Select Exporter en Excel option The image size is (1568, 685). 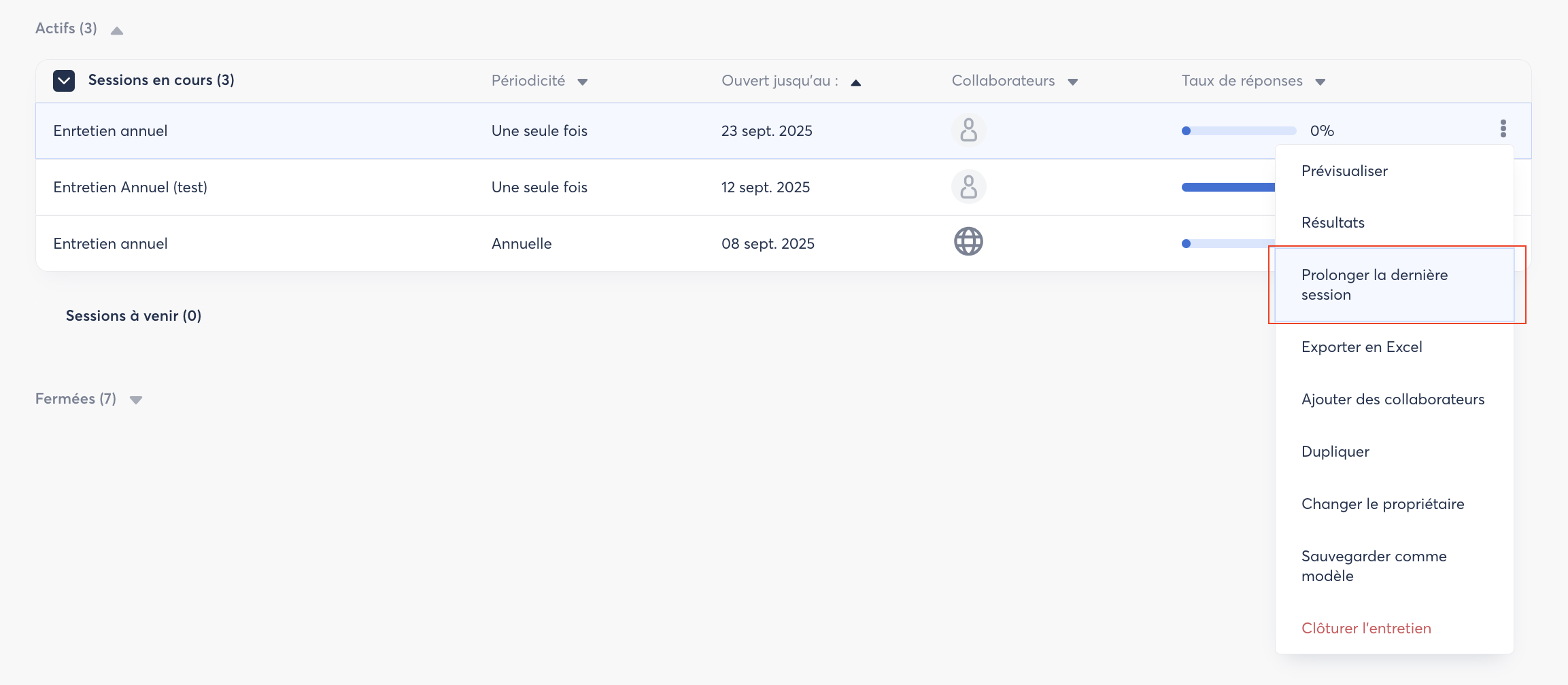tap(1361, 347)
